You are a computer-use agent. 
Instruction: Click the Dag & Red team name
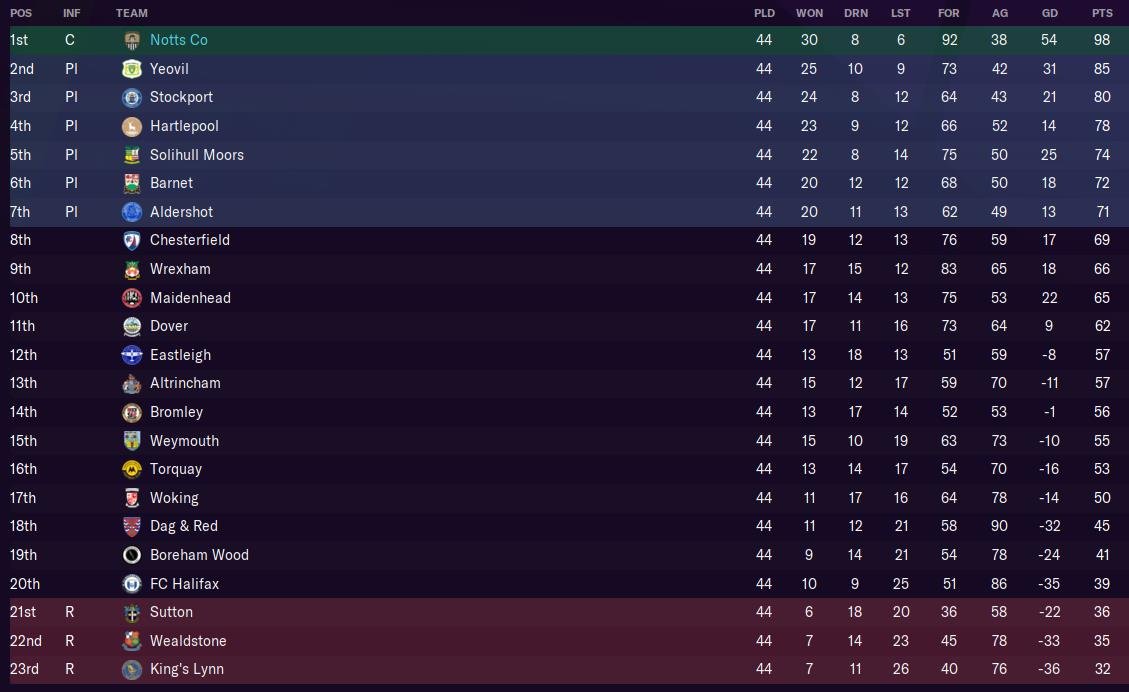click(183, 526)
